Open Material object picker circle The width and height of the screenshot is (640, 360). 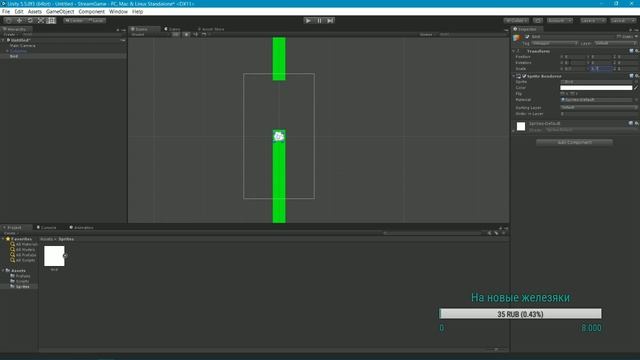[x=636, y=100]
